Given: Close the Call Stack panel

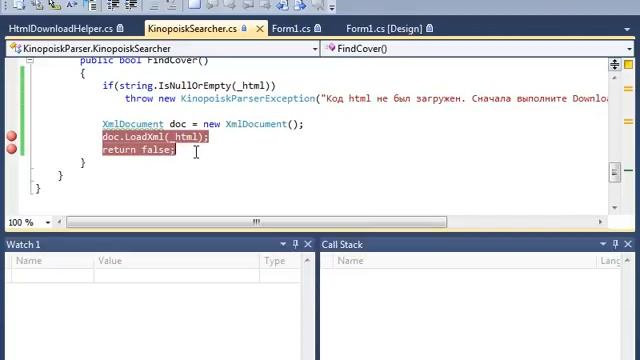Looking at the screenshot, I should pos(628,244).
